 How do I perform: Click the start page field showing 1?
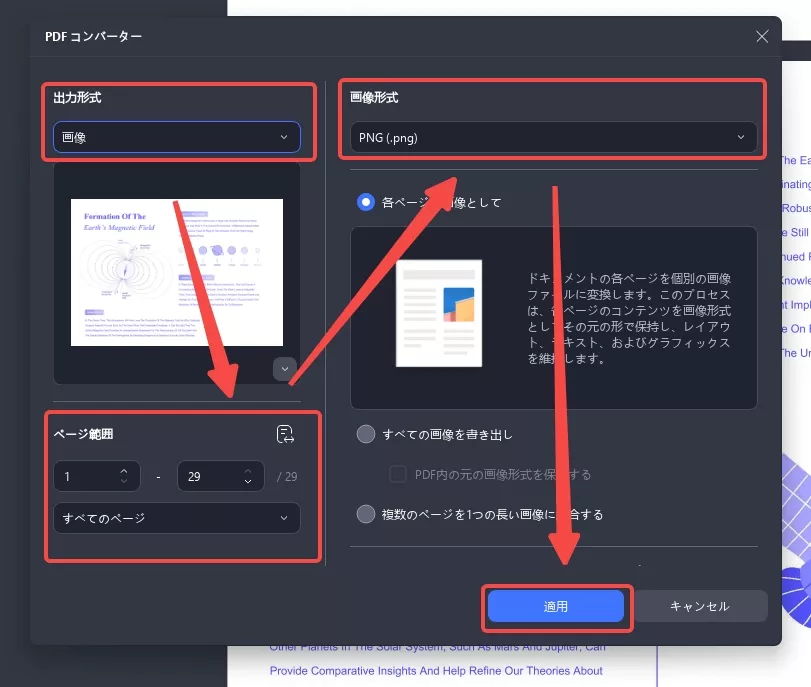pyautogui.click(x=97, y=476)
